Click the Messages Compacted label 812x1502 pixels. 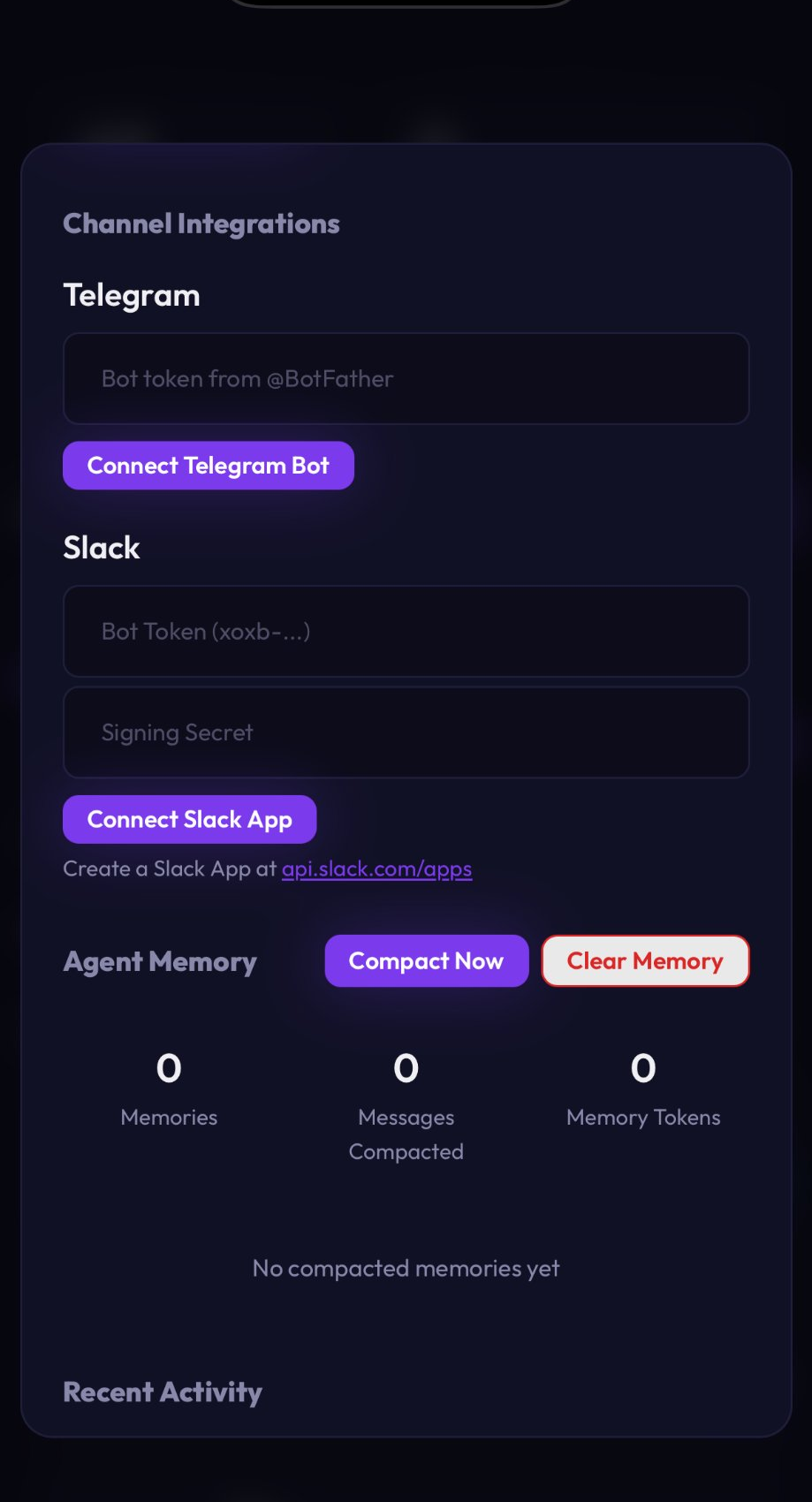pyautogui.click(x=406, y=1134)
